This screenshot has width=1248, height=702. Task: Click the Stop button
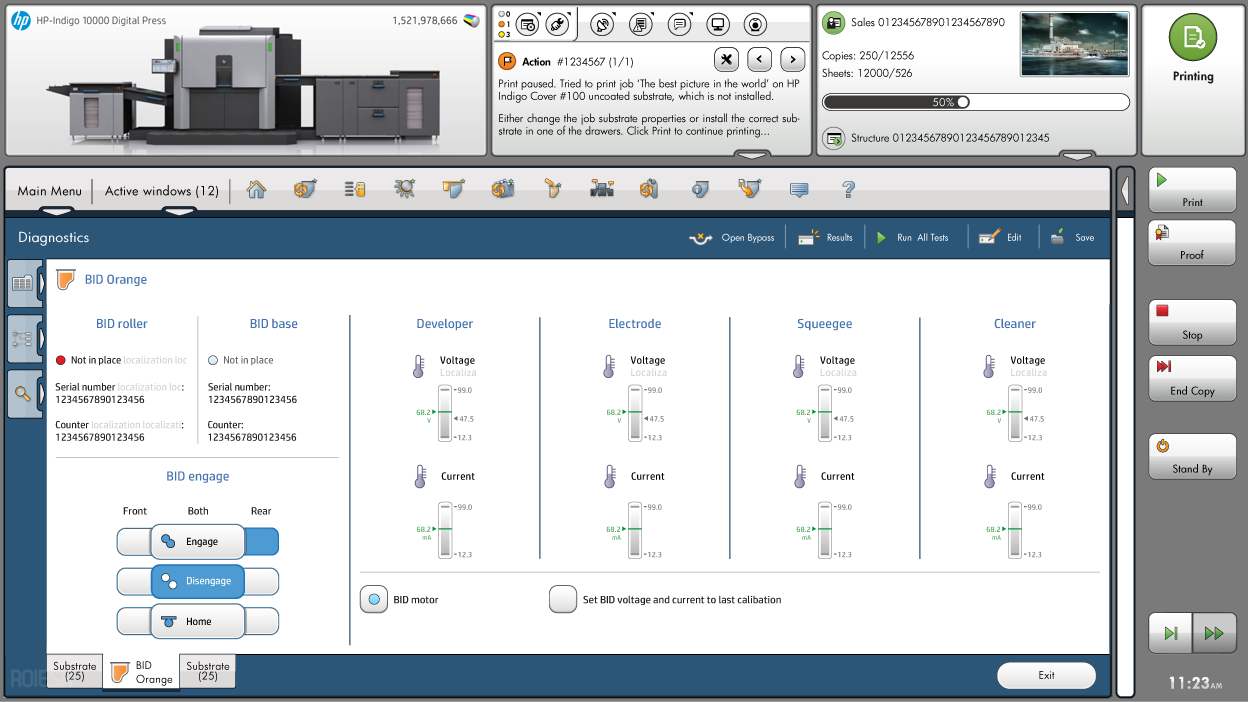(x=1192, y=323)
